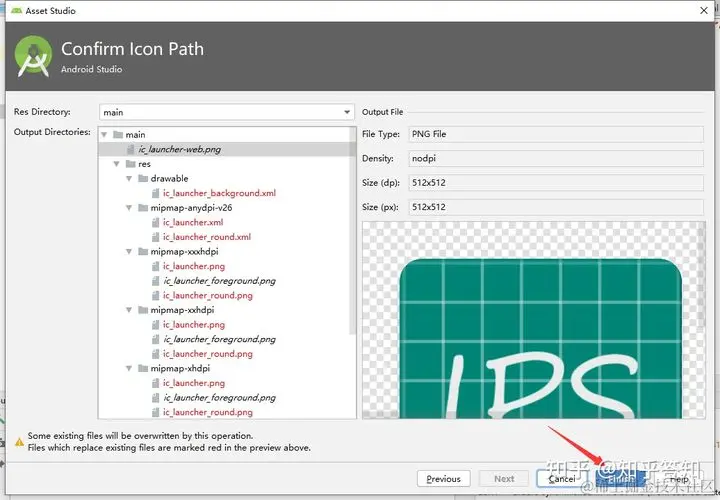Click the disabled Next button
Viewport: 720px width, 500px height.
point(504,479)
